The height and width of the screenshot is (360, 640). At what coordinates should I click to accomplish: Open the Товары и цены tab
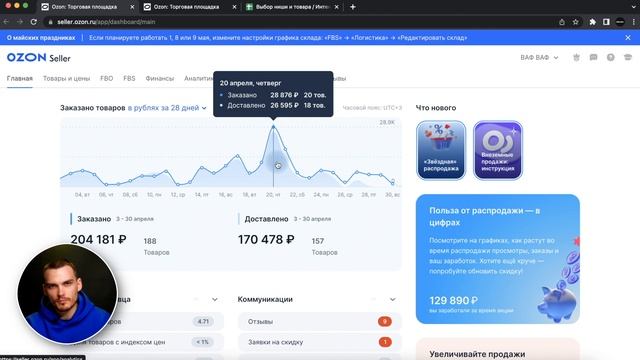(x=67, y=78)
